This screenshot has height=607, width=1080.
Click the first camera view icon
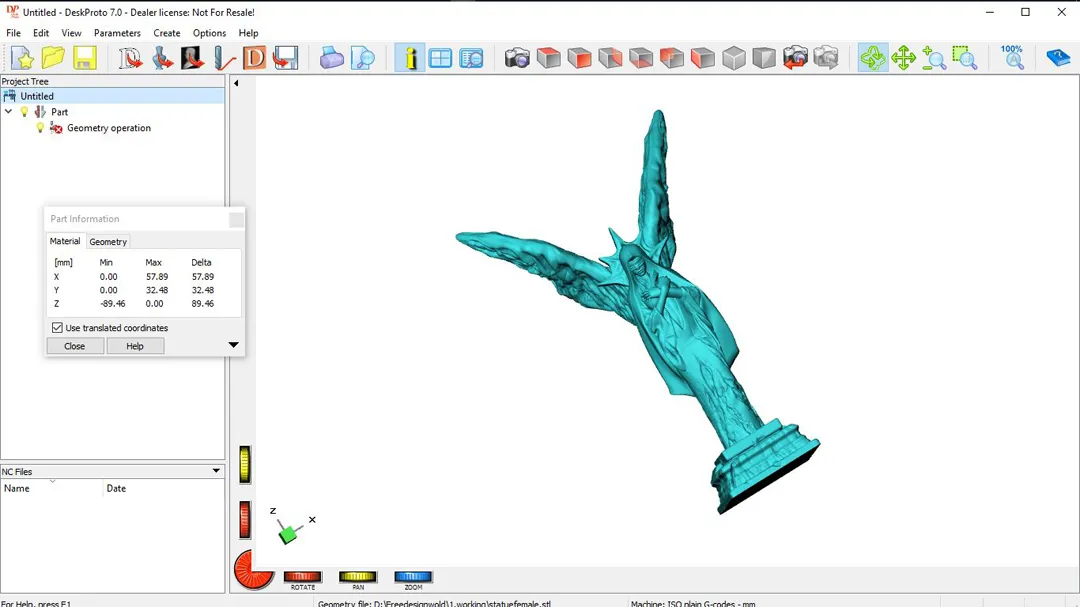tap(517, 58)
